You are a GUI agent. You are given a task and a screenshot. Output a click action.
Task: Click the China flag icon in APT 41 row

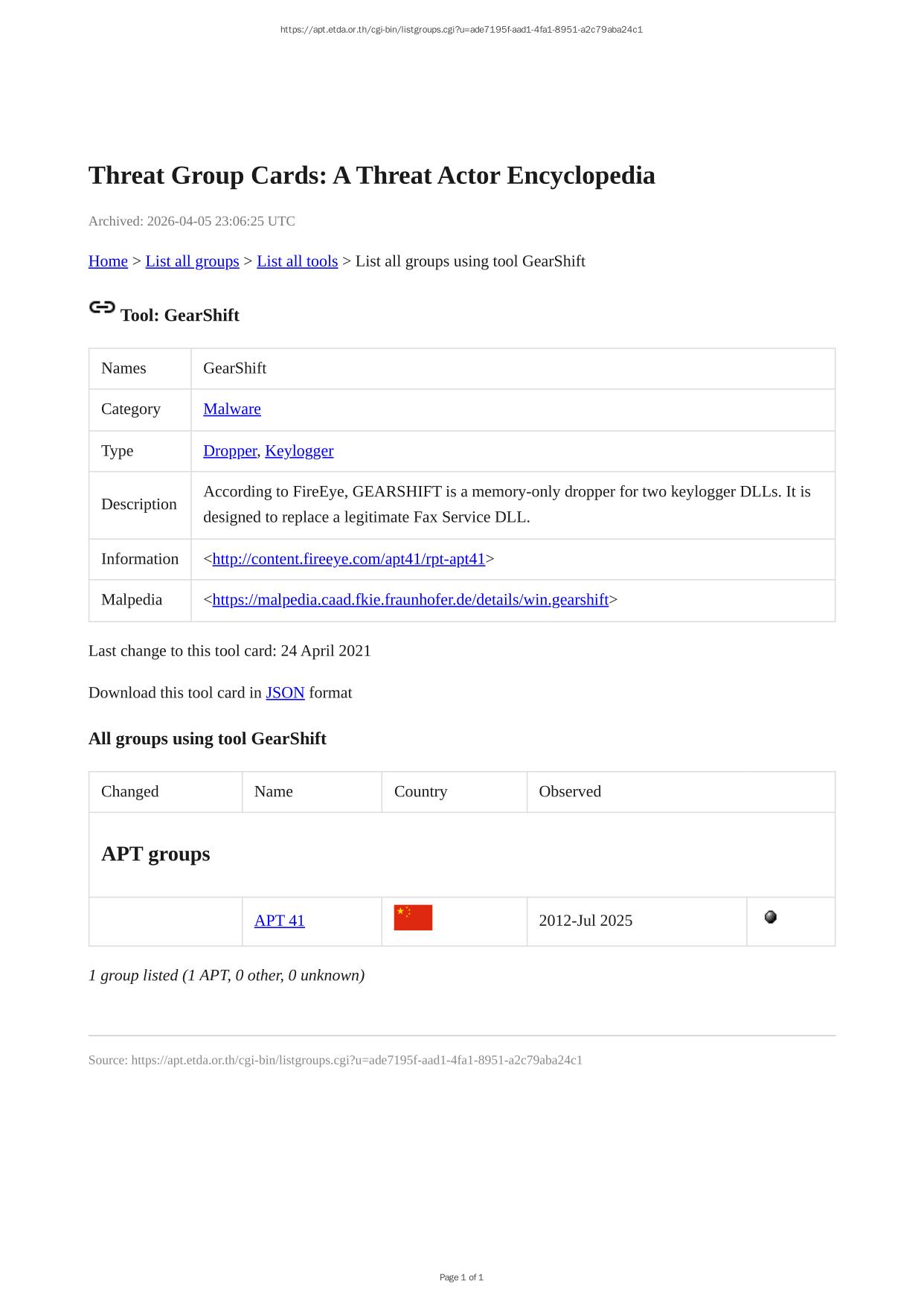click(x=413, y=918)
